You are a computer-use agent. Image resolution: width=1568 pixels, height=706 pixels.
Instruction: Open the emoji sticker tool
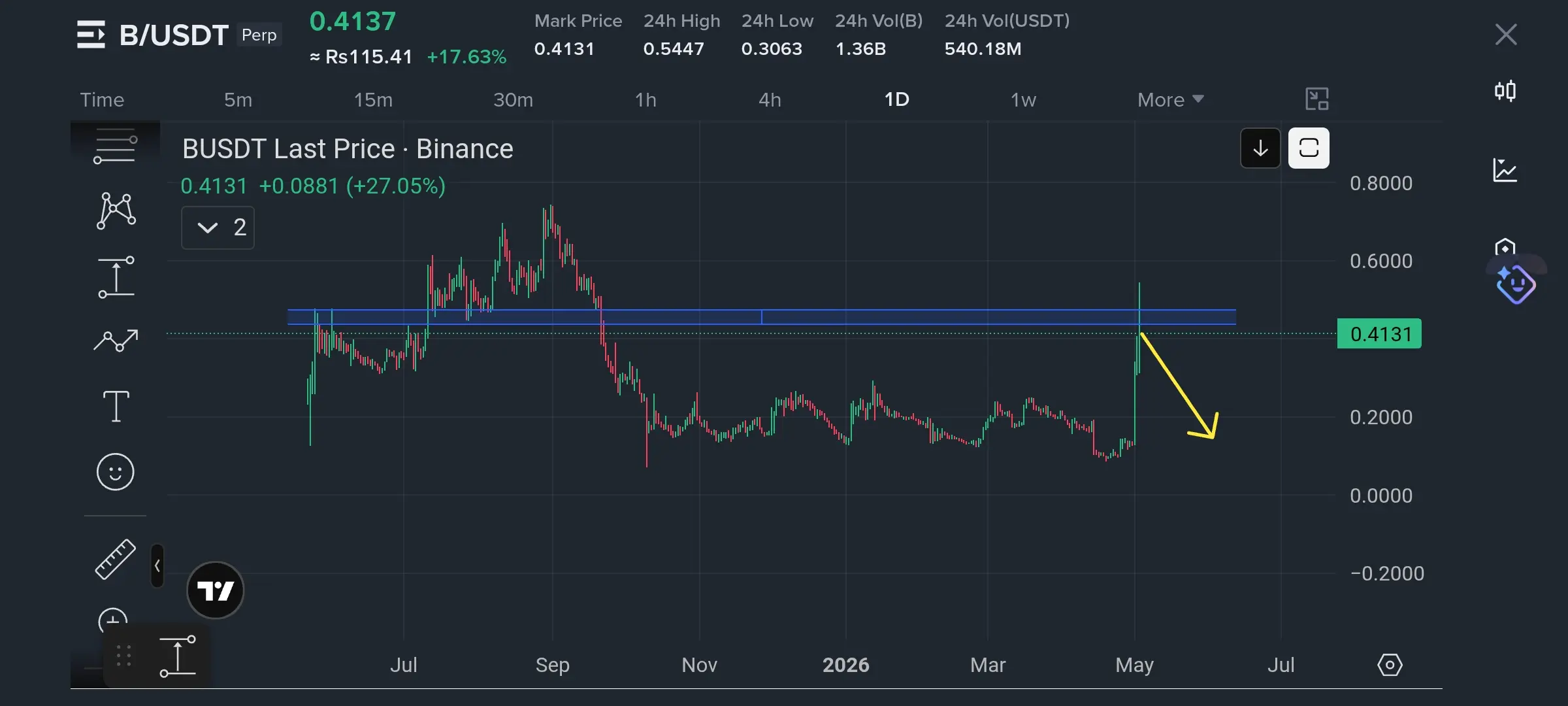click(x=116, y=472)
